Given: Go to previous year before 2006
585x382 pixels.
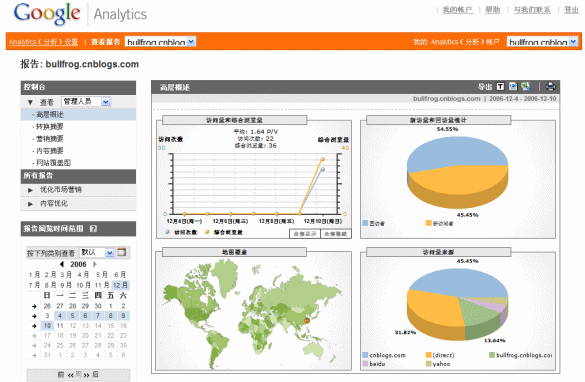Looking at the screenshot, I should pos(62,264).
